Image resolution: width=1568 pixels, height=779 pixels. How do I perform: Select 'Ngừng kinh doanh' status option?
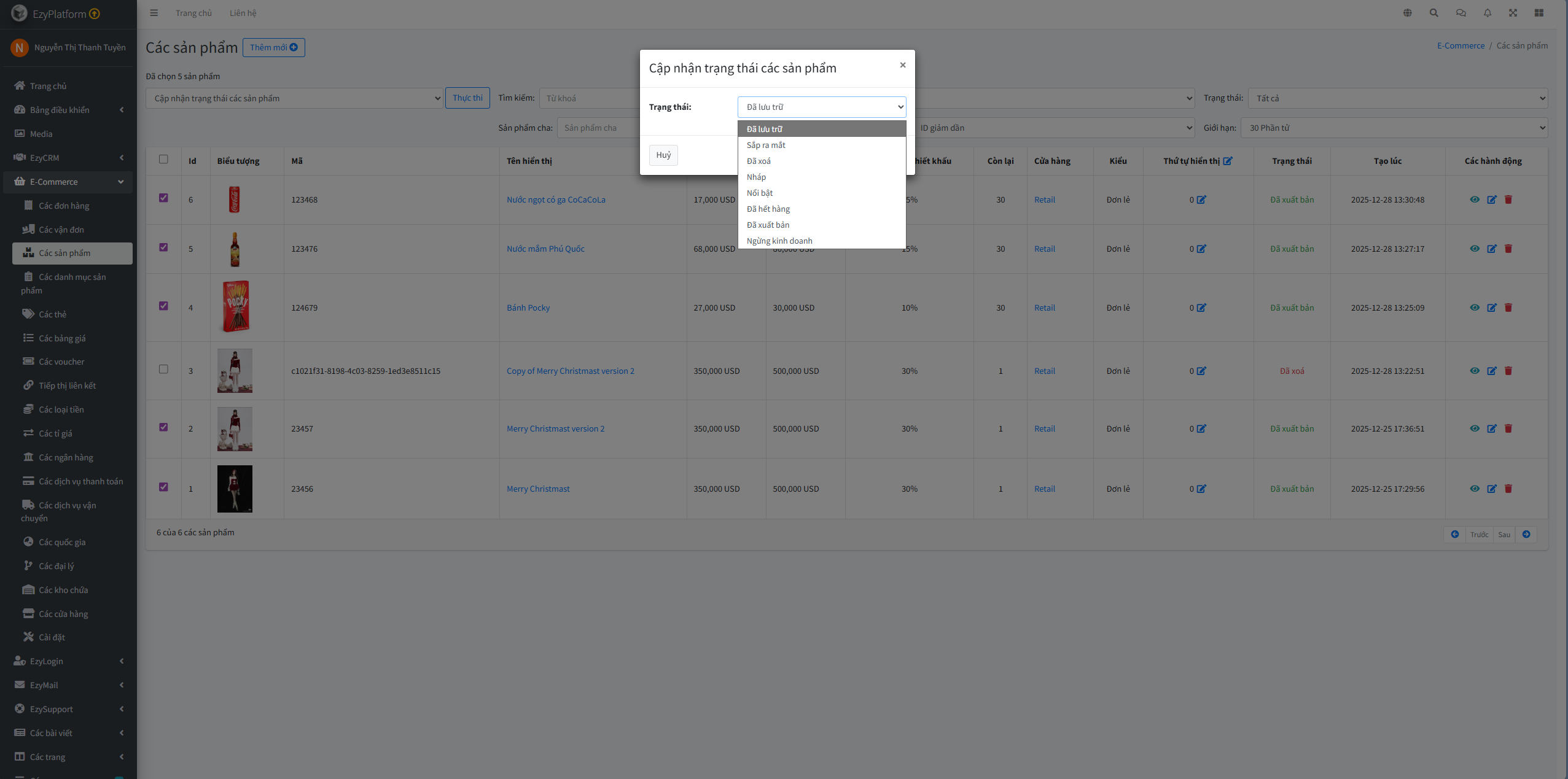tap(779, 241)
